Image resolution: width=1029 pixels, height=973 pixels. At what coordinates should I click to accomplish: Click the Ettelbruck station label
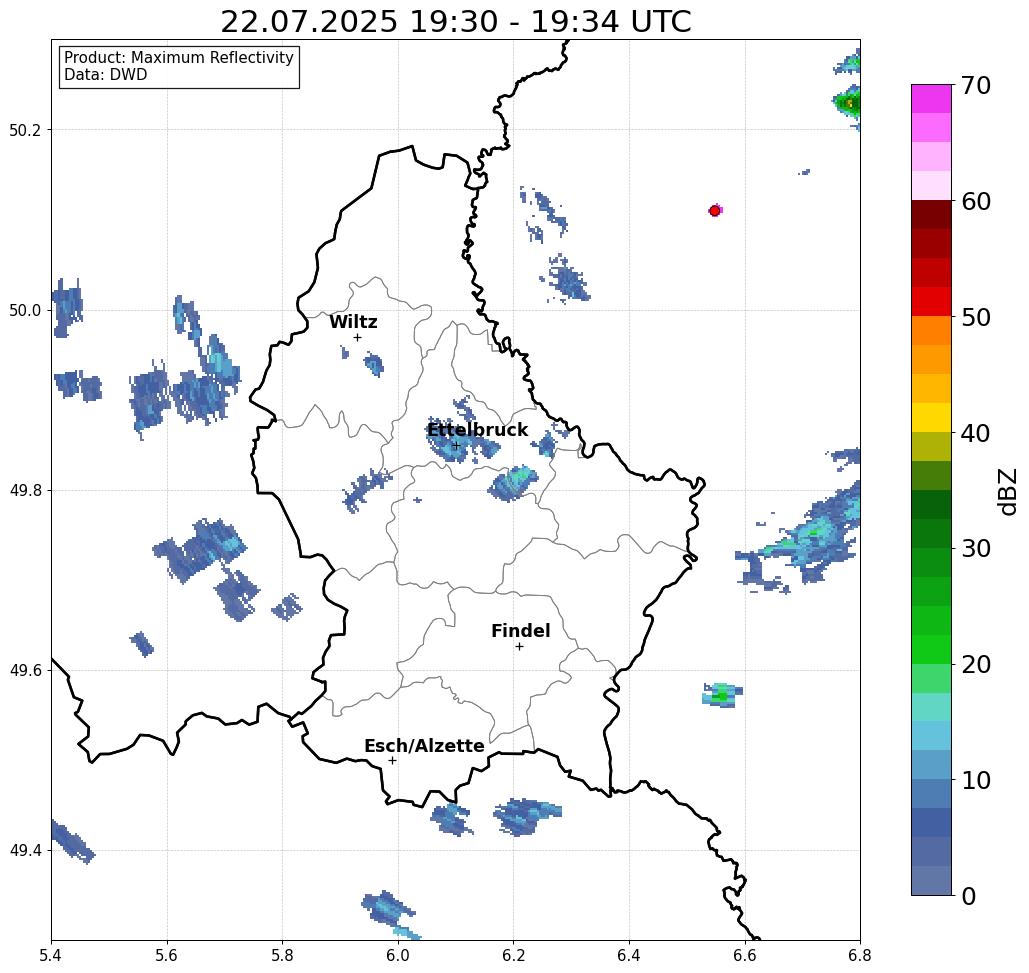click(x=477, y=430)
